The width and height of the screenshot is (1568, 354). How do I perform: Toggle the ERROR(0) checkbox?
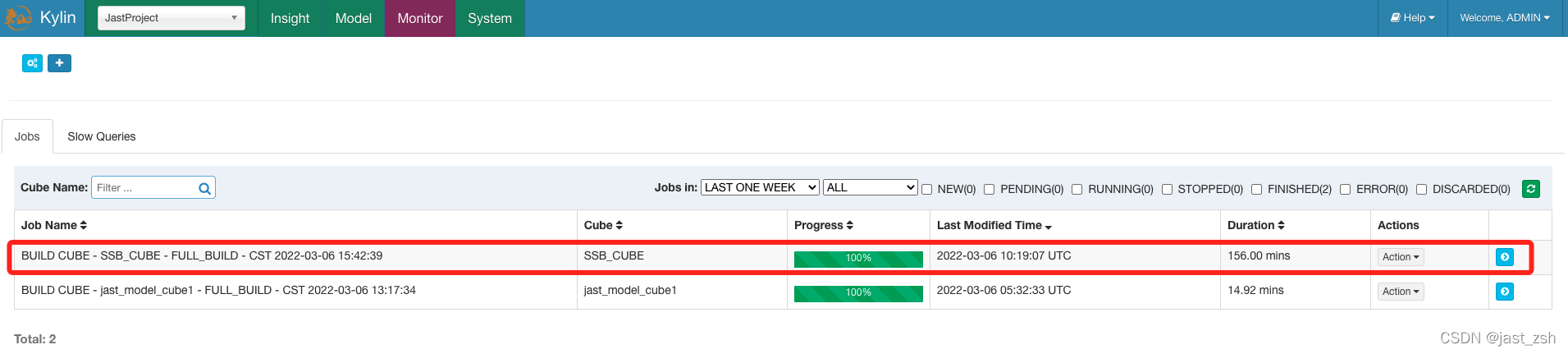(1346, 189)
